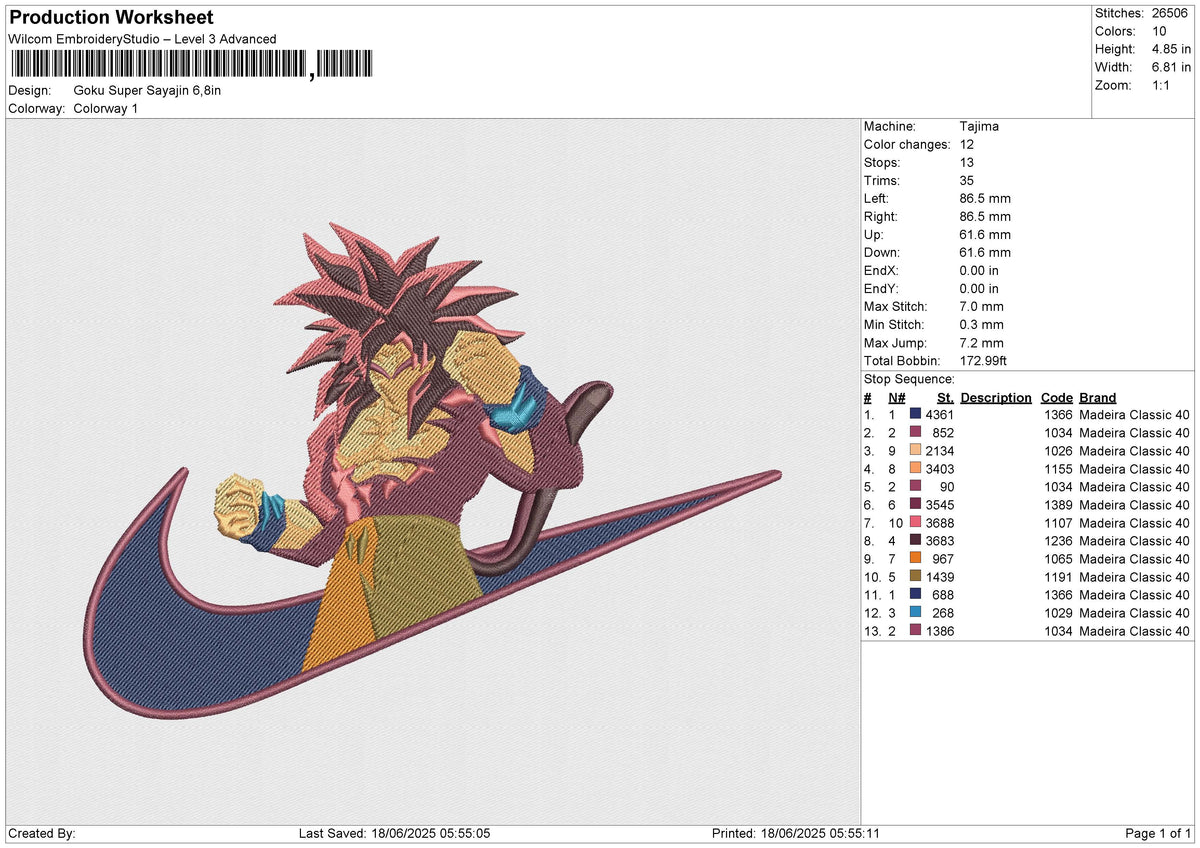The image size is (1200, 848).
Task: Select the Max Stitch value 7.0 mm
Action: pyautogui.click(x=981, y=306)
